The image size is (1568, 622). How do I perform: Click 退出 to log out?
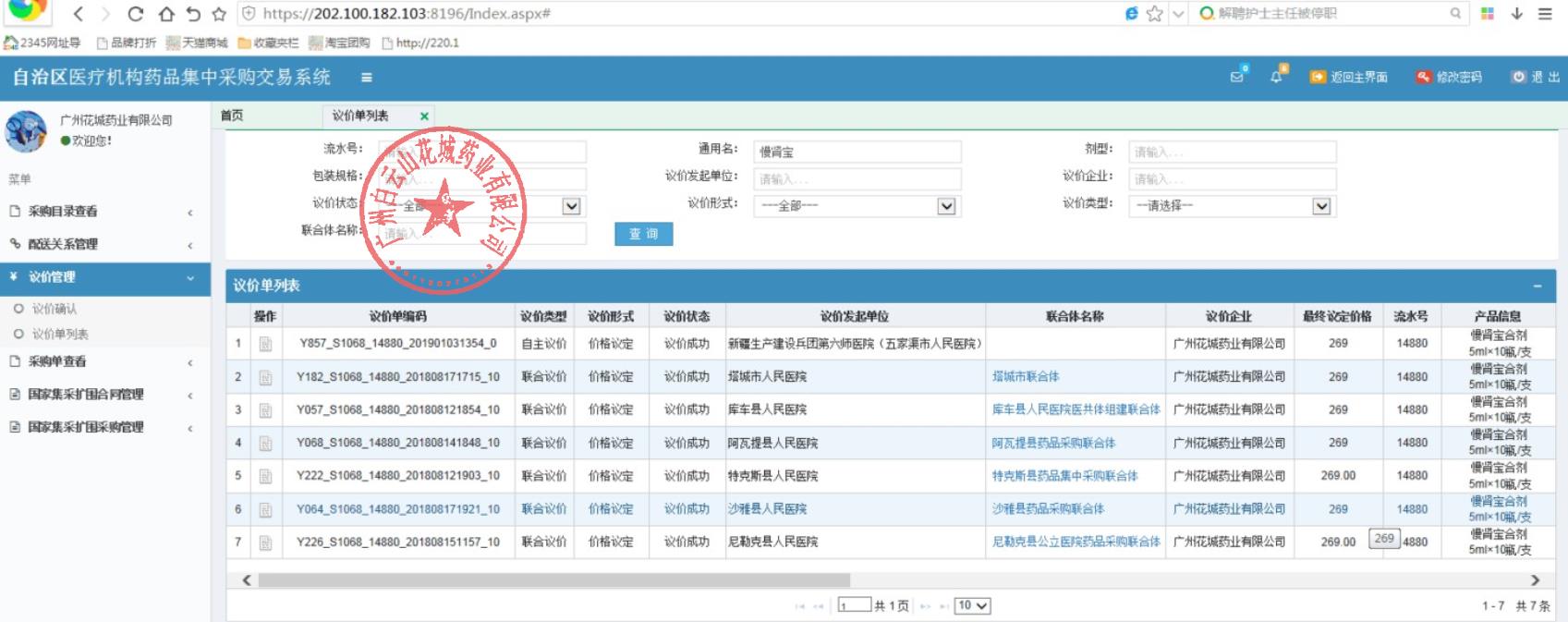click(1536, 78)
